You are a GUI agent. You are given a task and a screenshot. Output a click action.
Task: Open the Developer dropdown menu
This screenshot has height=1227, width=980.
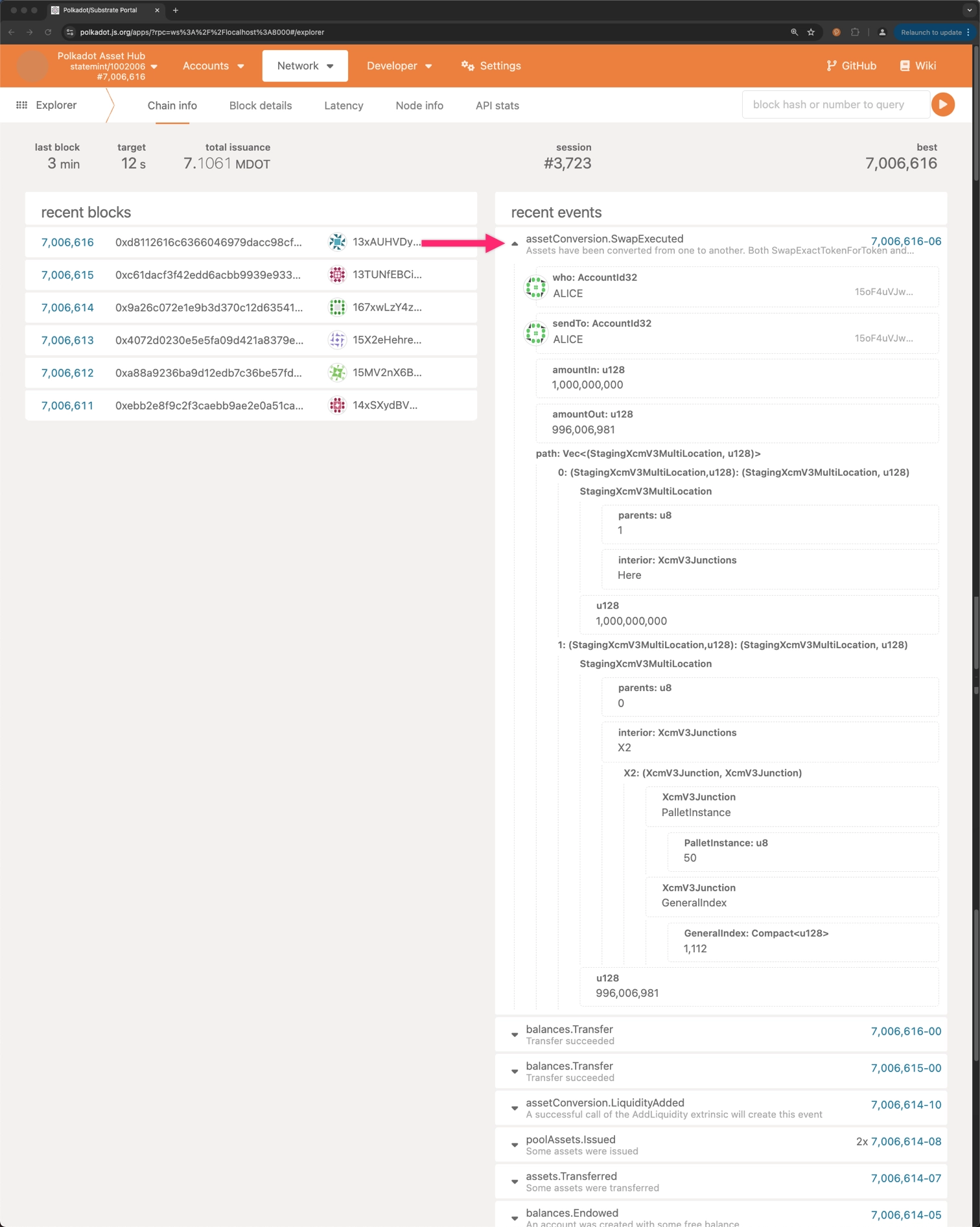399,65
